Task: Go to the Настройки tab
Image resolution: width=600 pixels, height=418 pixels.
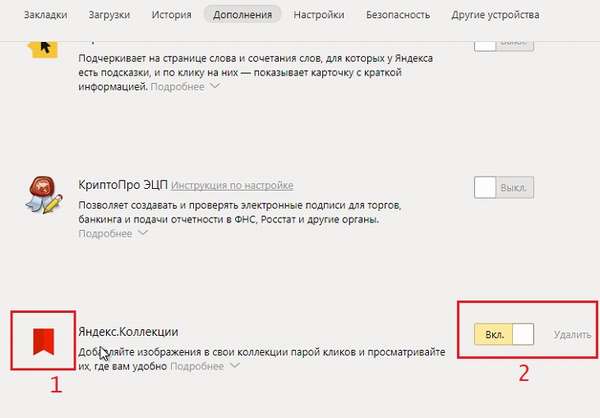Action: 319,15
